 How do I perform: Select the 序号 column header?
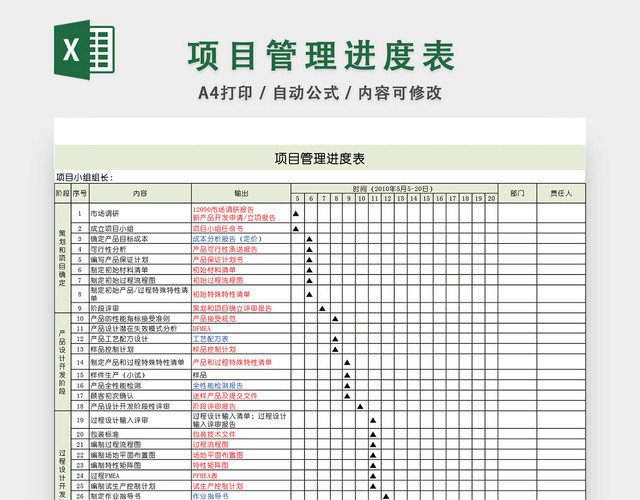pos(80,193)
